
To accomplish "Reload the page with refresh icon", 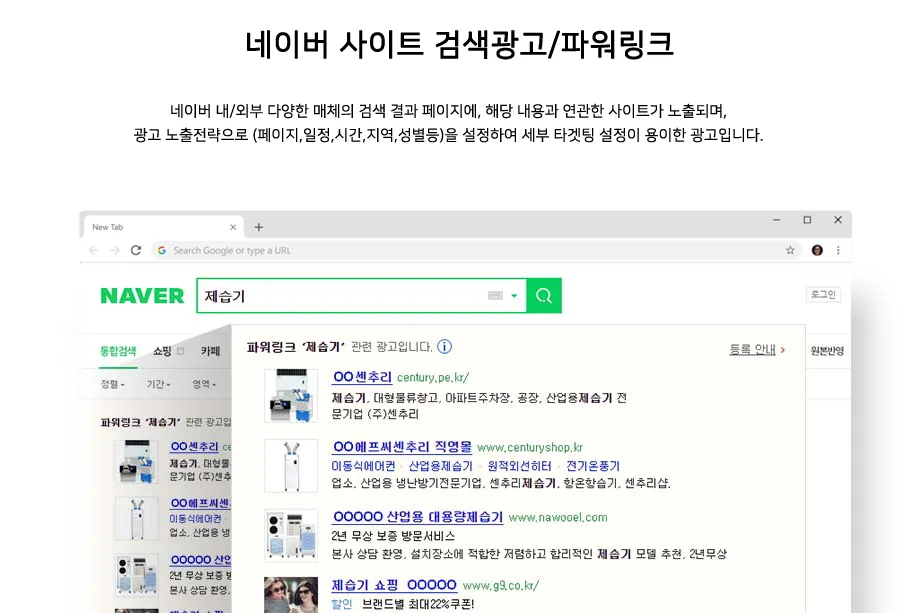I will [136, 250].
